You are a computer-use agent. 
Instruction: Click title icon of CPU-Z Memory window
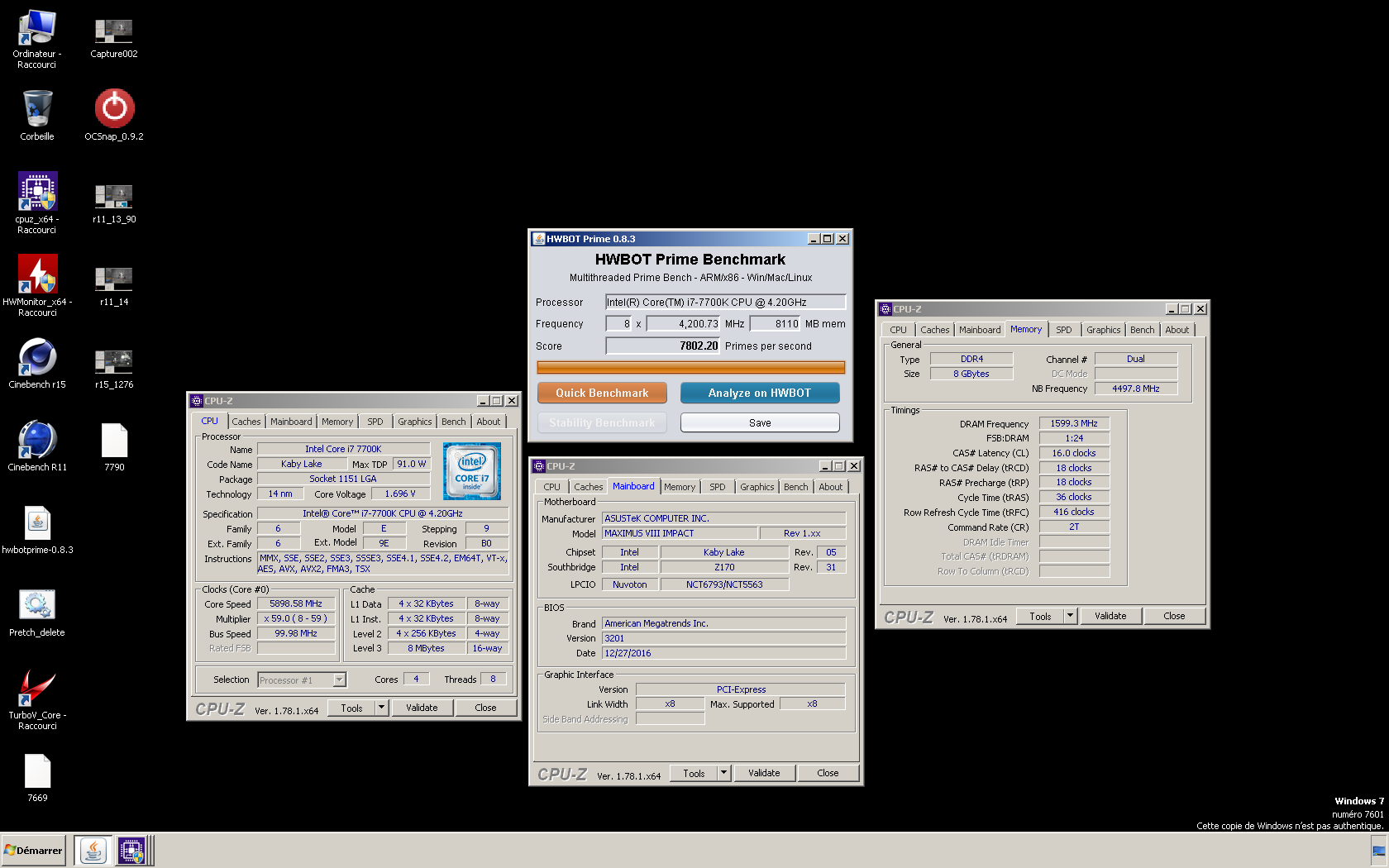pos(885,309)
